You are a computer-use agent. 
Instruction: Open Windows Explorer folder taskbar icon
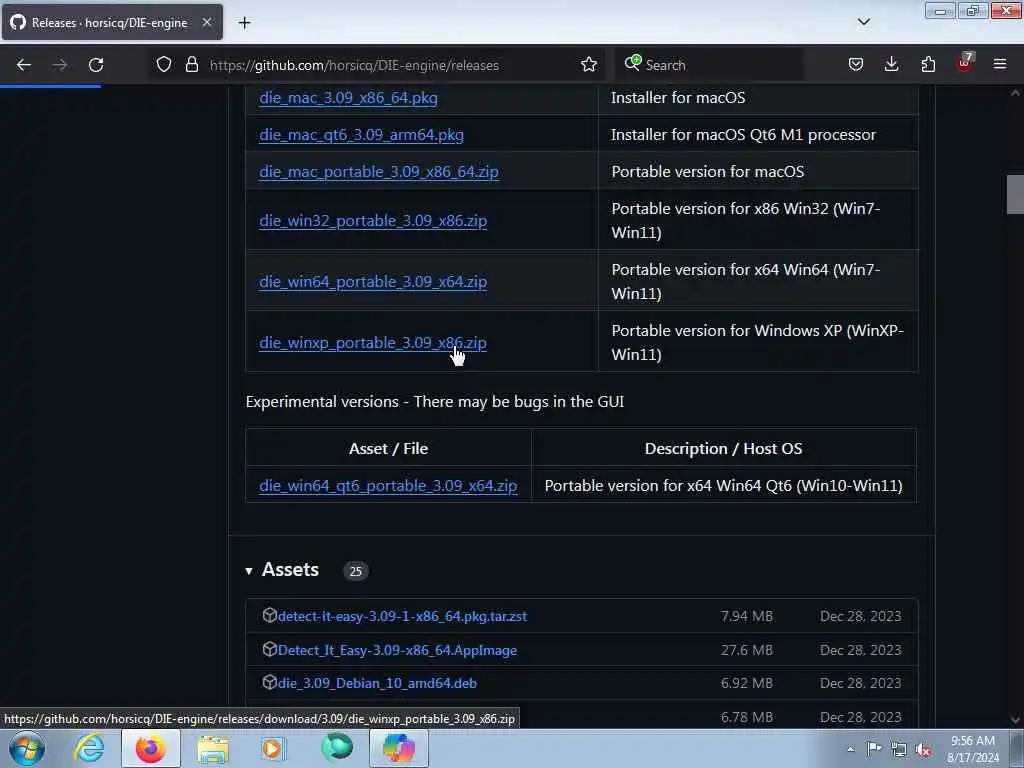213,748
